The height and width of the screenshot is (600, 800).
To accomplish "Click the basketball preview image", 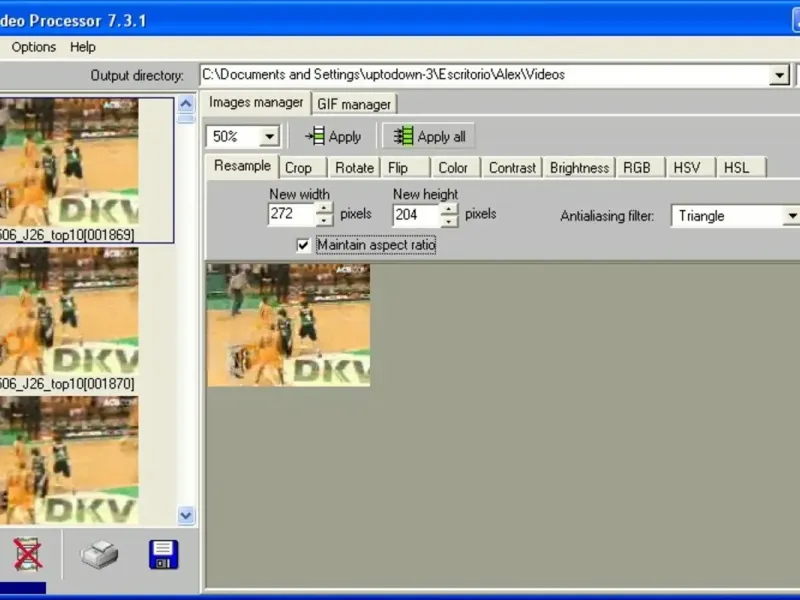I will pyautogui.click(x=288, y=325).
